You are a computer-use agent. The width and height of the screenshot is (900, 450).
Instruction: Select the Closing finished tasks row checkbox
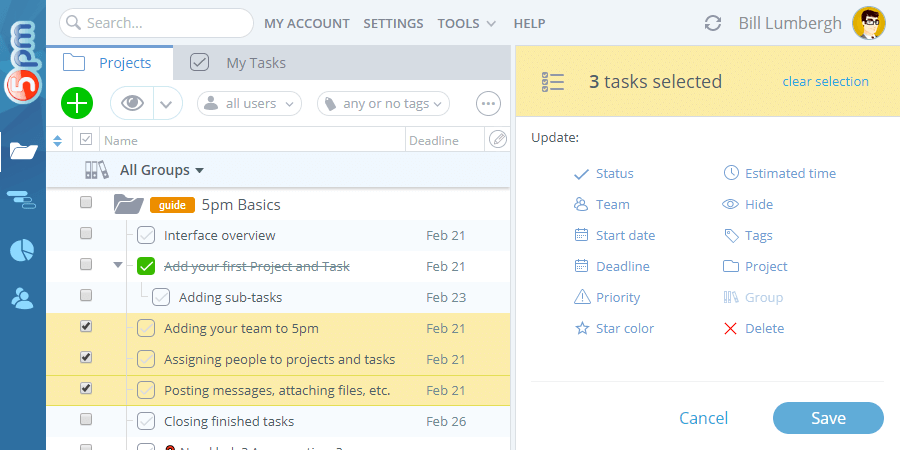pos(86,419)
